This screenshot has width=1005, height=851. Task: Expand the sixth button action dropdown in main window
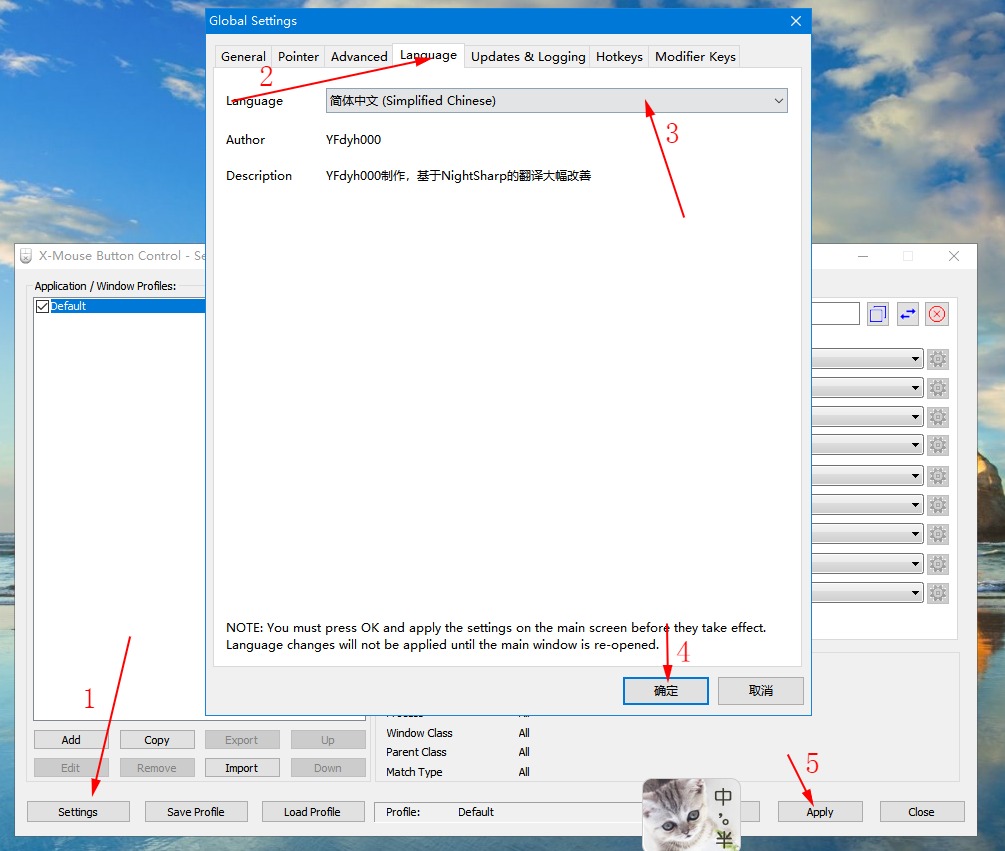(x=867, y=505)
